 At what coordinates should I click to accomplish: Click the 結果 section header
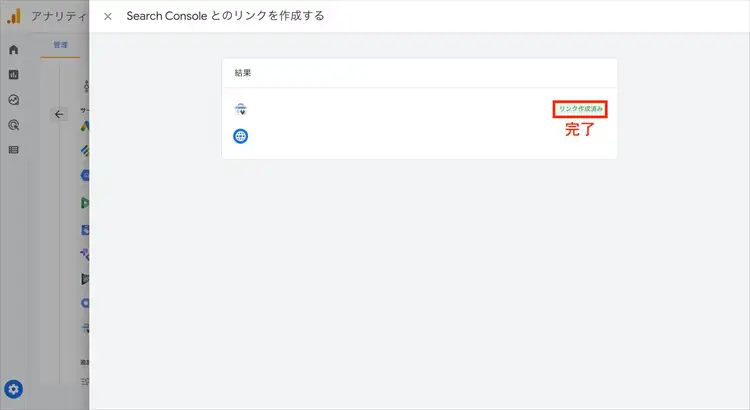243,73
